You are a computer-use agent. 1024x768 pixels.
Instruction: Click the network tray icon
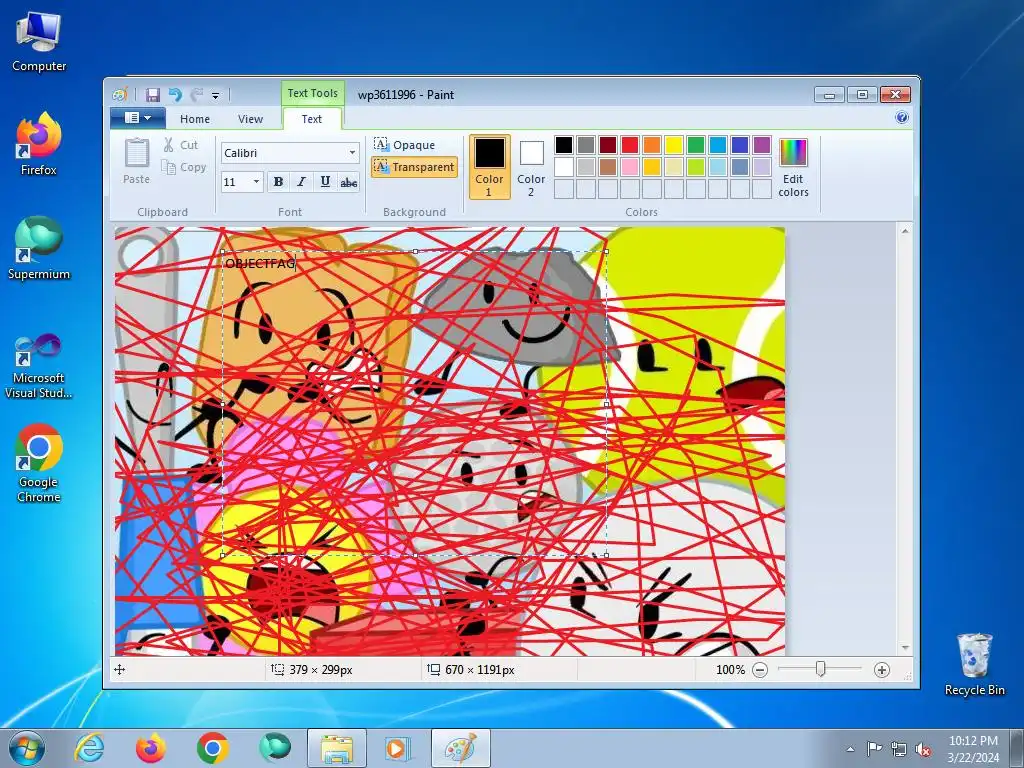[899, 749]
